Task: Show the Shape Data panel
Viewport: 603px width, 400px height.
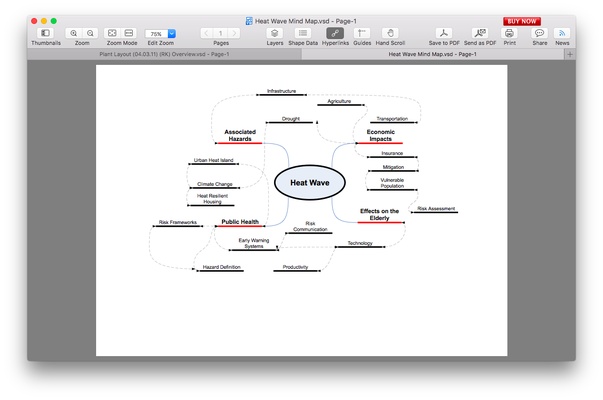Action: tap(303, 33)
